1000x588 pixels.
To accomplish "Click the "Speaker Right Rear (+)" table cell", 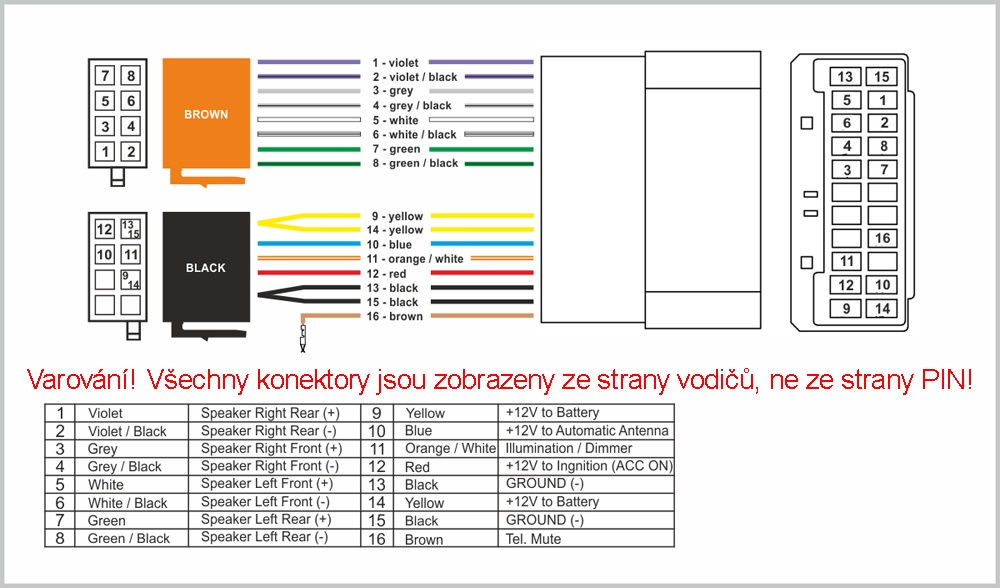I will coord(270,413).
